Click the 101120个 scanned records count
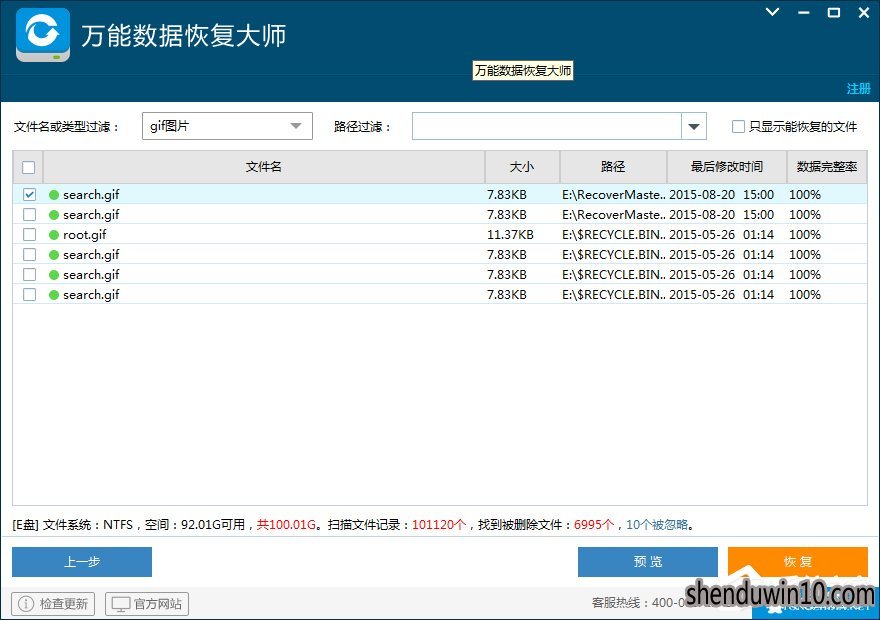Screen dimensions: 880x620 (x=439, y=525)
